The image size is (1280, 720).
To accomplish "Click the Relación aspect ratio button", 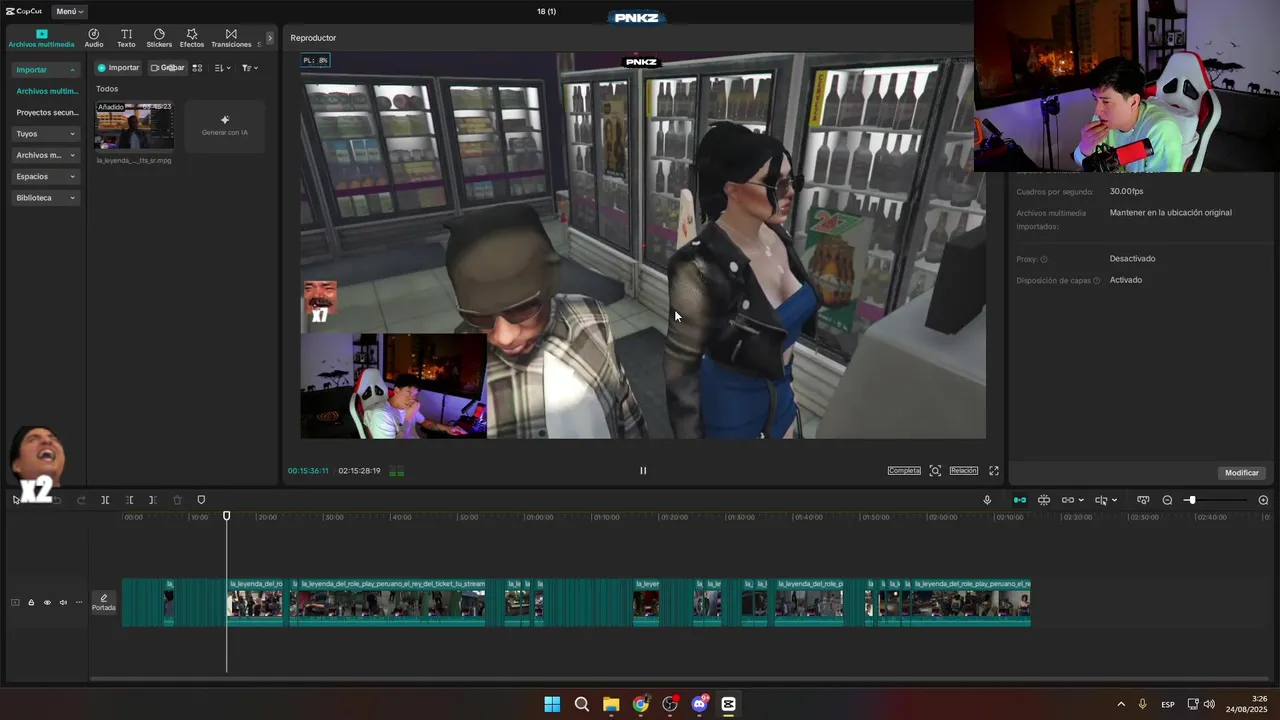I will [x=964, y=471].
